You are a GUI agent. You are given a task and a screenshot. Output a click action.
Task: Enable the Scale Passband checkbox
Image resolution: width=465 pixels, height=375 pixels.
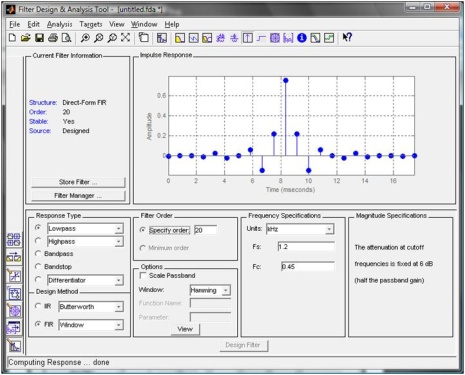pos(143,275)
